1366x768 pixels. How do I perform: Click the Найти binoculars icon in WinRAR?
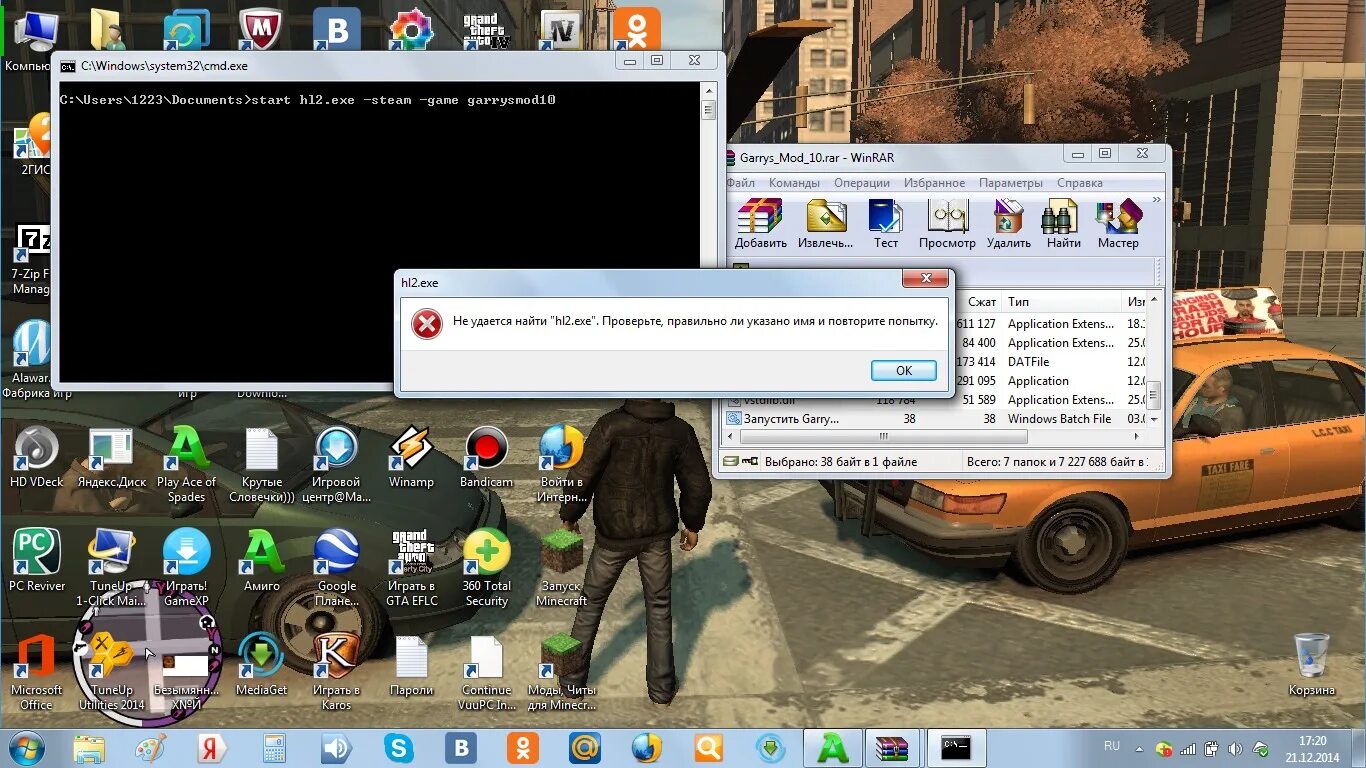click(1063, 223)
